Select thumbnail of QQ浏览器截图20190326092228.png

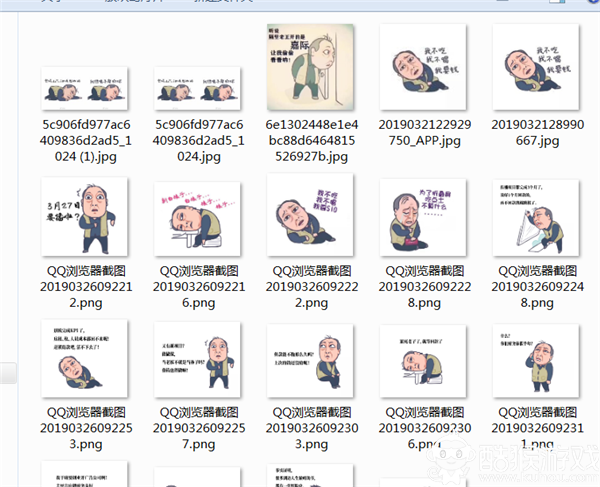tap(423, 217)
